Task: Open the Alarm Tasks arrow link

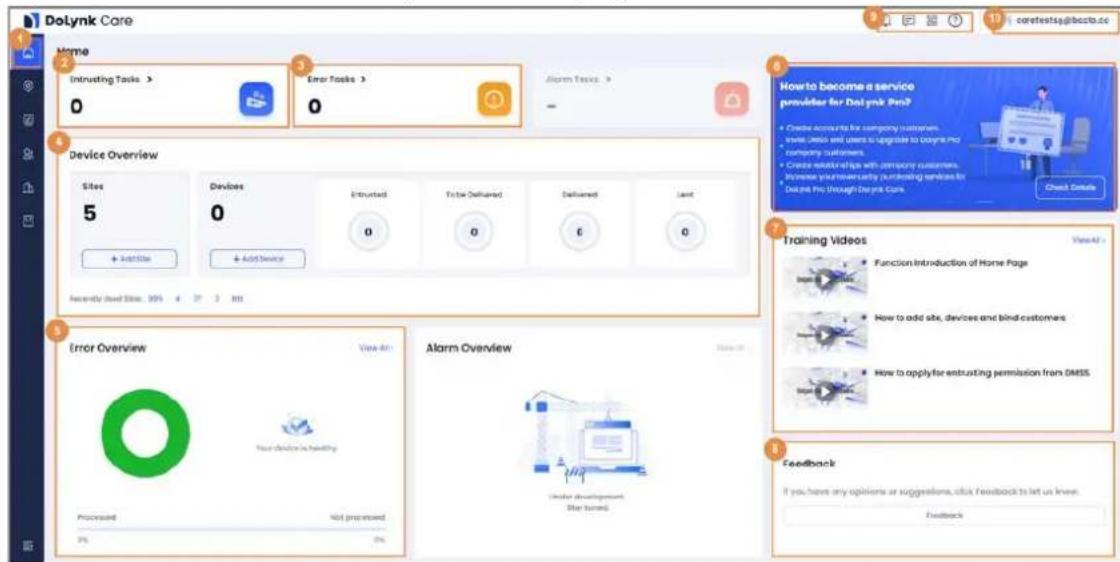Action: [x=578, y=81]
